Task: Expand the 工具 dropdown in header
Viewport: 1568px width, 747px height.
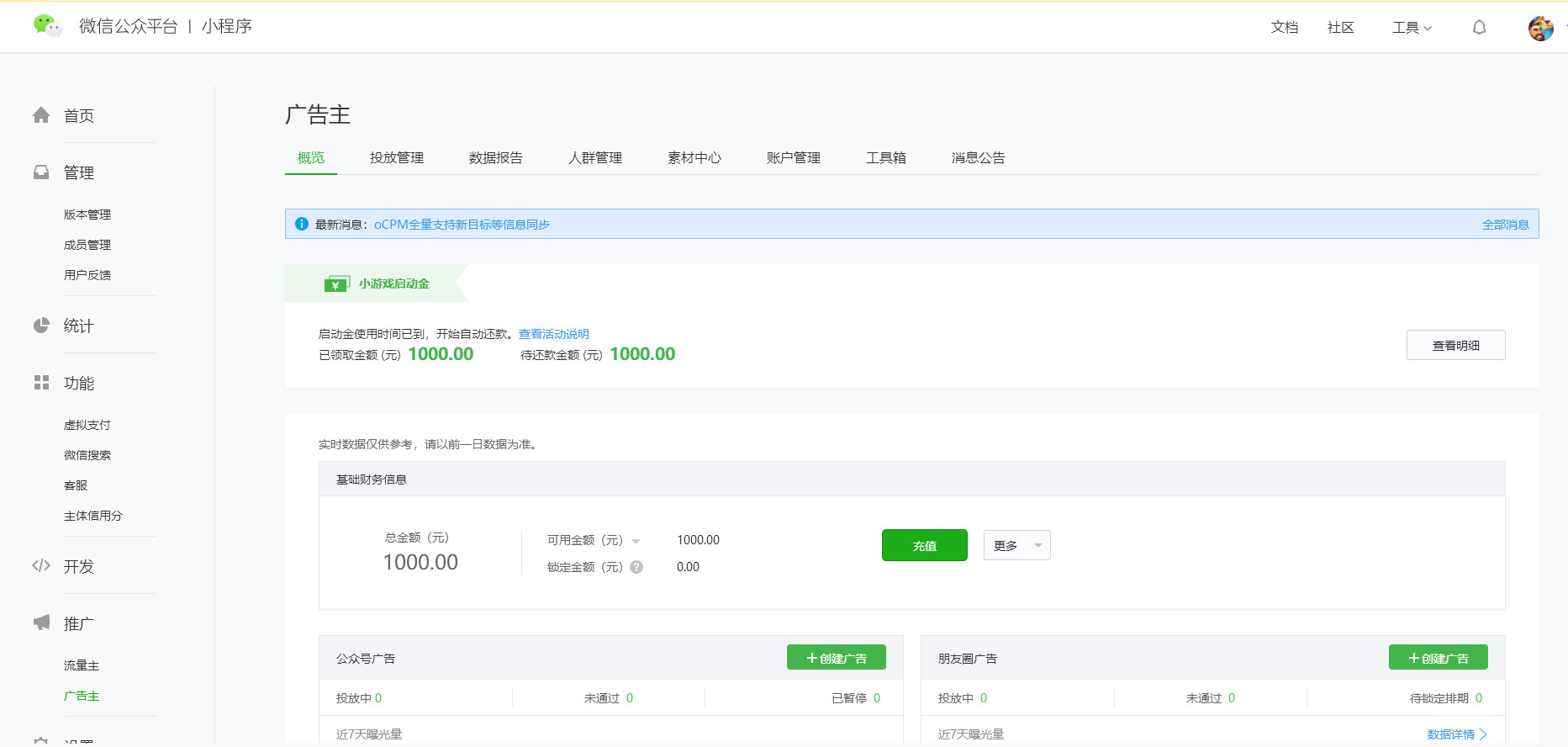Action: coord(1412,28)
